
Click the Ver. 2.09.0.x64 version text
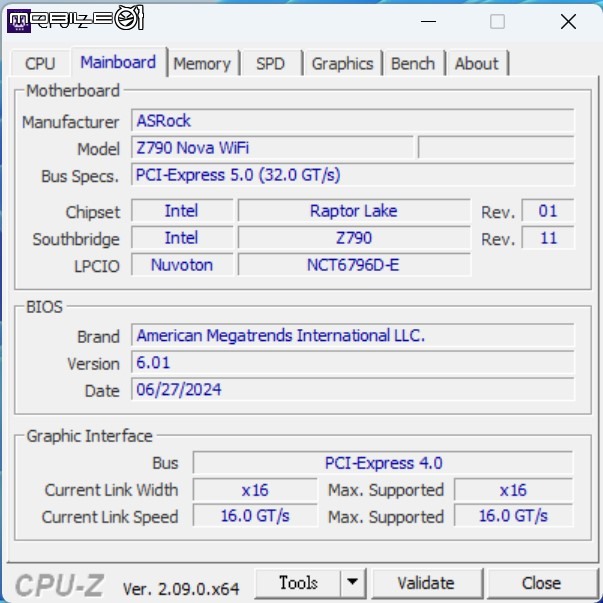coord(181,589)
